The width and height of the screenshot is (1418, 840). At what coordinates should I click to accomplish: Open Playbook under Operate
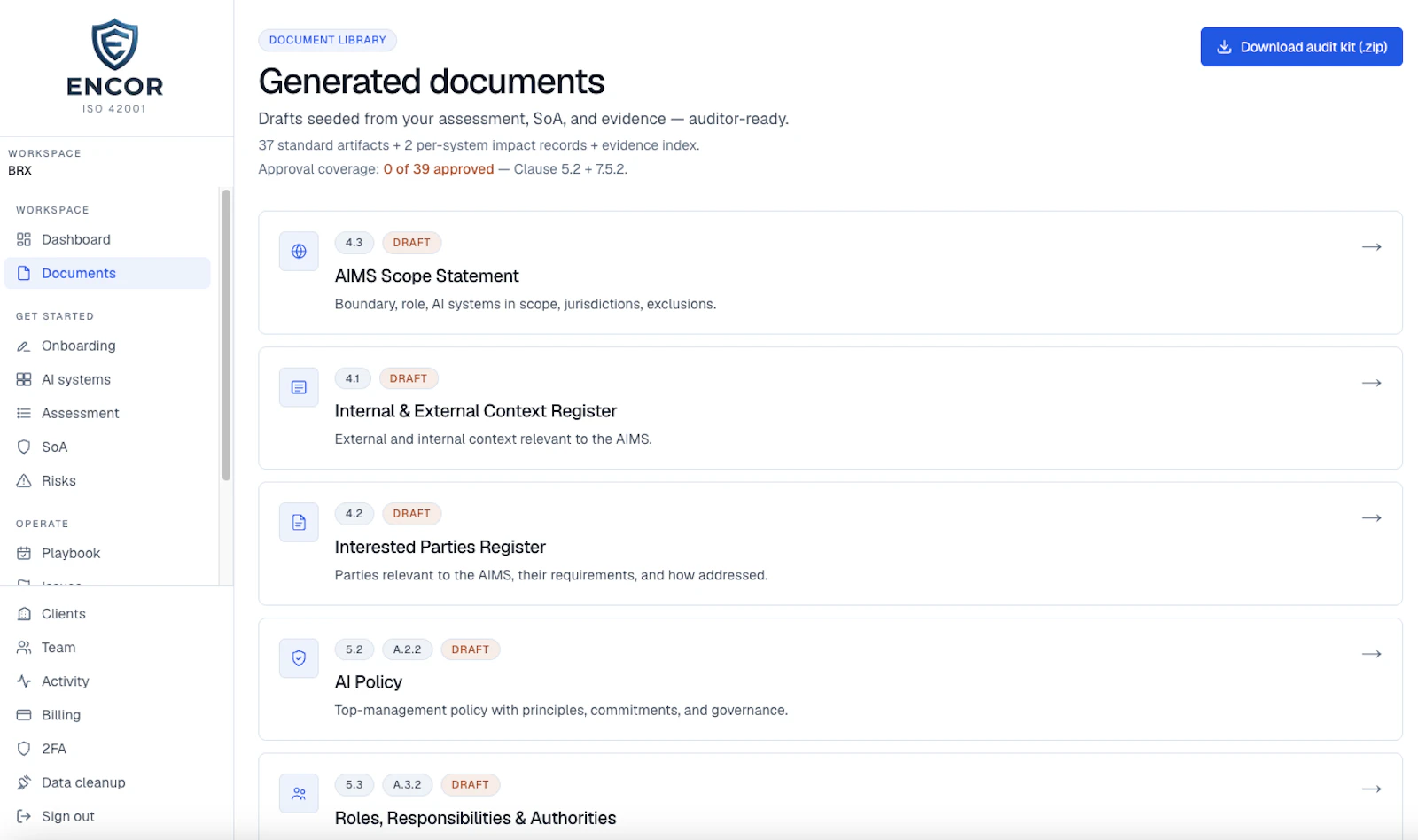(107, 553)
